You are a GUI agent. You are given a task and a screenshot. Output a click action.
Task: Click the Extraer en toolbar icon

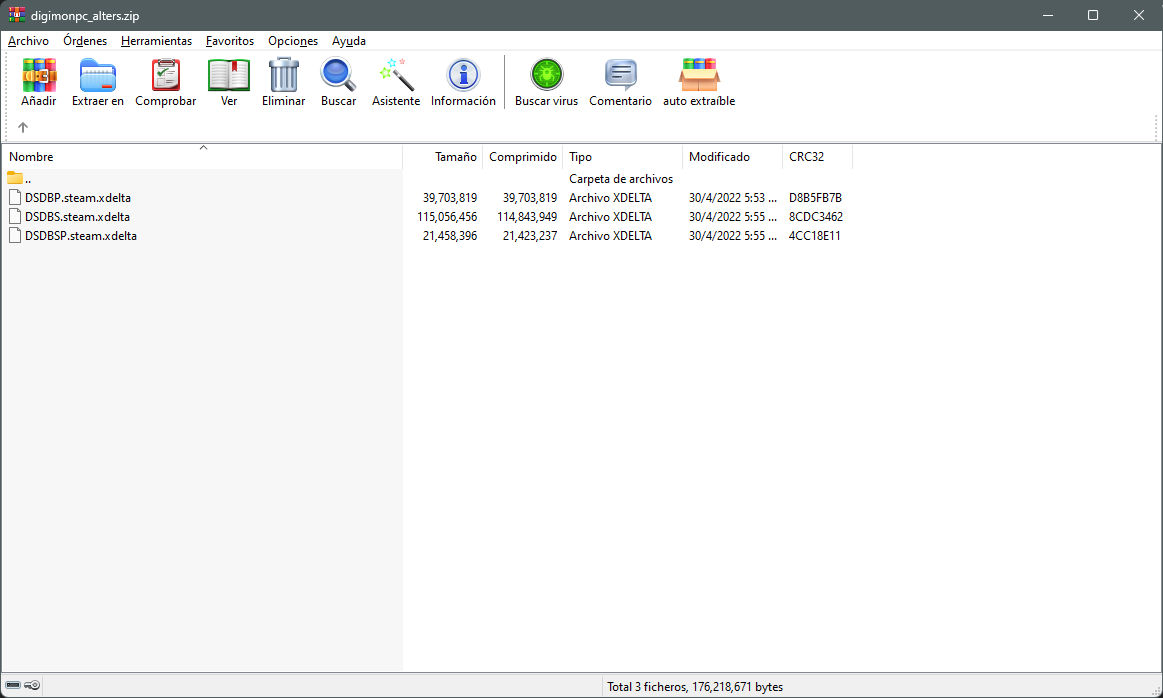pos(98,76)
